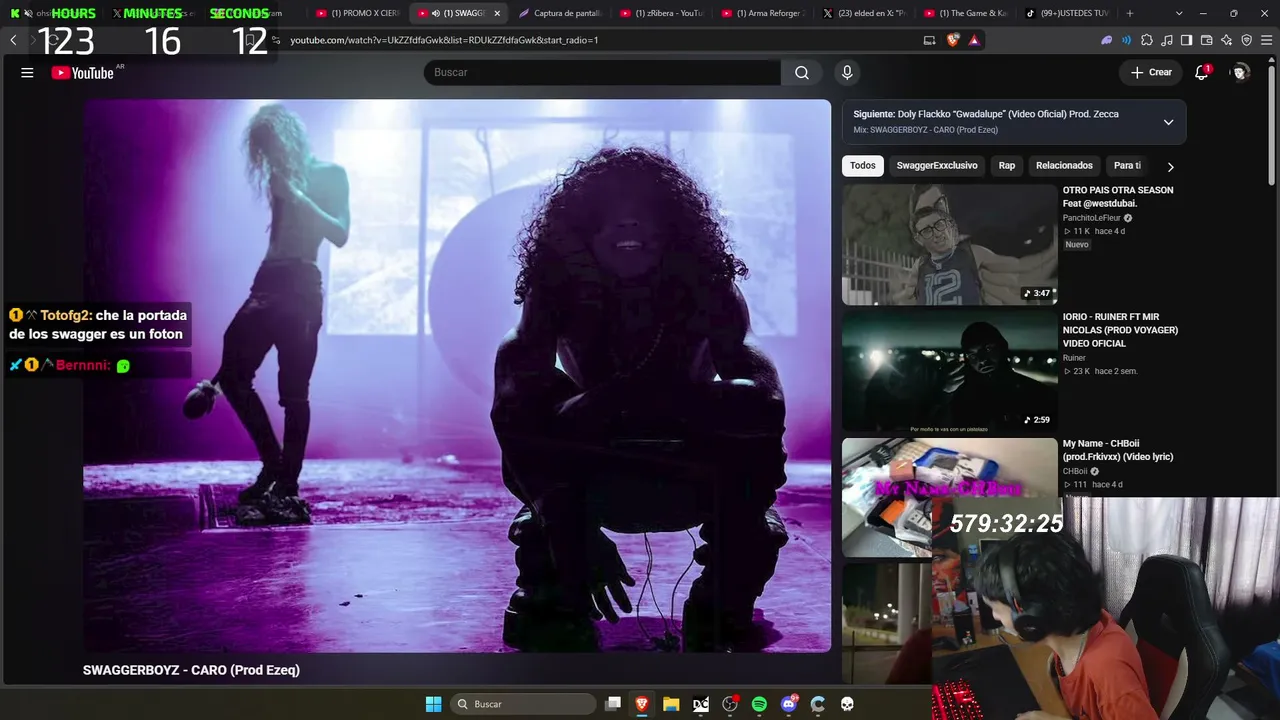Open Spotify from the taskbar
Screen dimensions: 1280x720
click(759, 704)
